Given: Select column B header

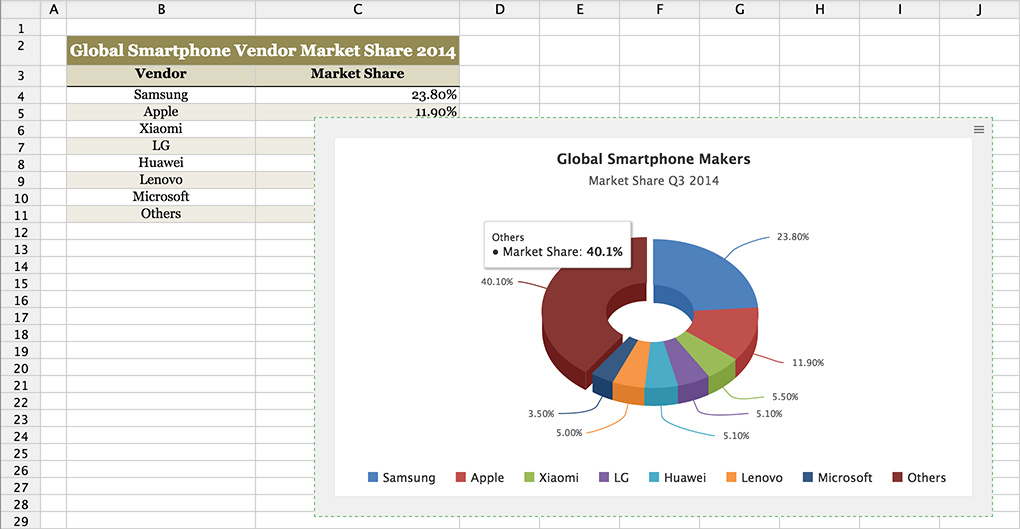Looking at the screenshot, I should pyautogui.click(x=161, y=9).
